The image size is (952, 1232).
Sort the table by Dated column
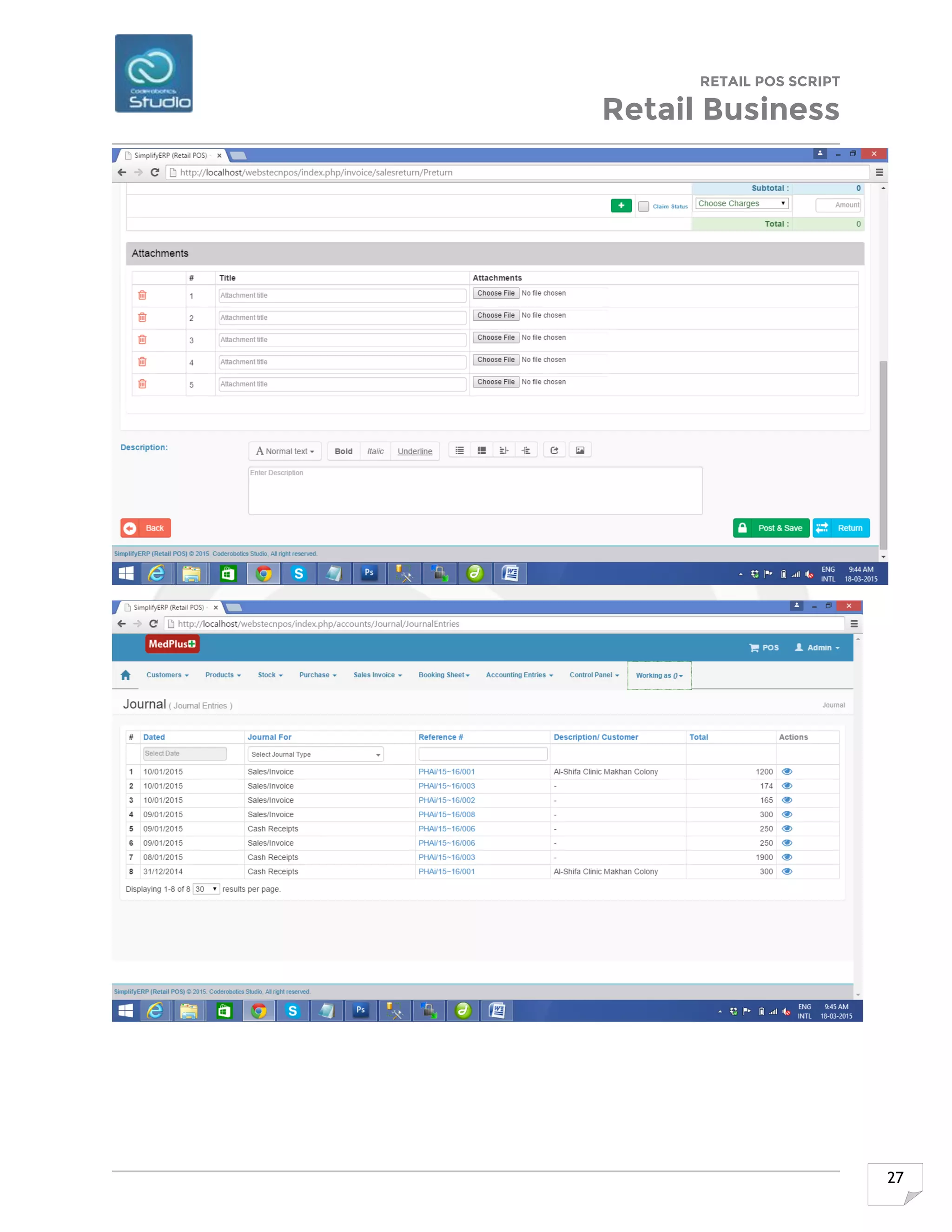[154, 737]
